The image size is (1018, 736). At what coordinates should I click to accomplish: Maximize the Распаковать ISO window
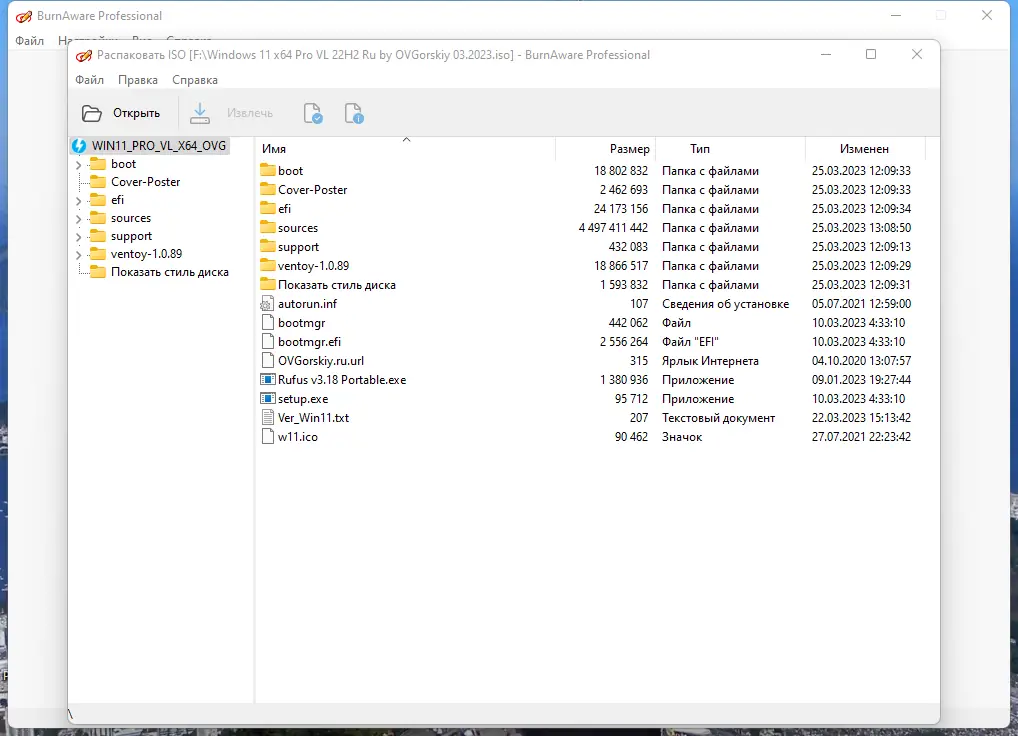pyautogui.click(x=871, y=55)
